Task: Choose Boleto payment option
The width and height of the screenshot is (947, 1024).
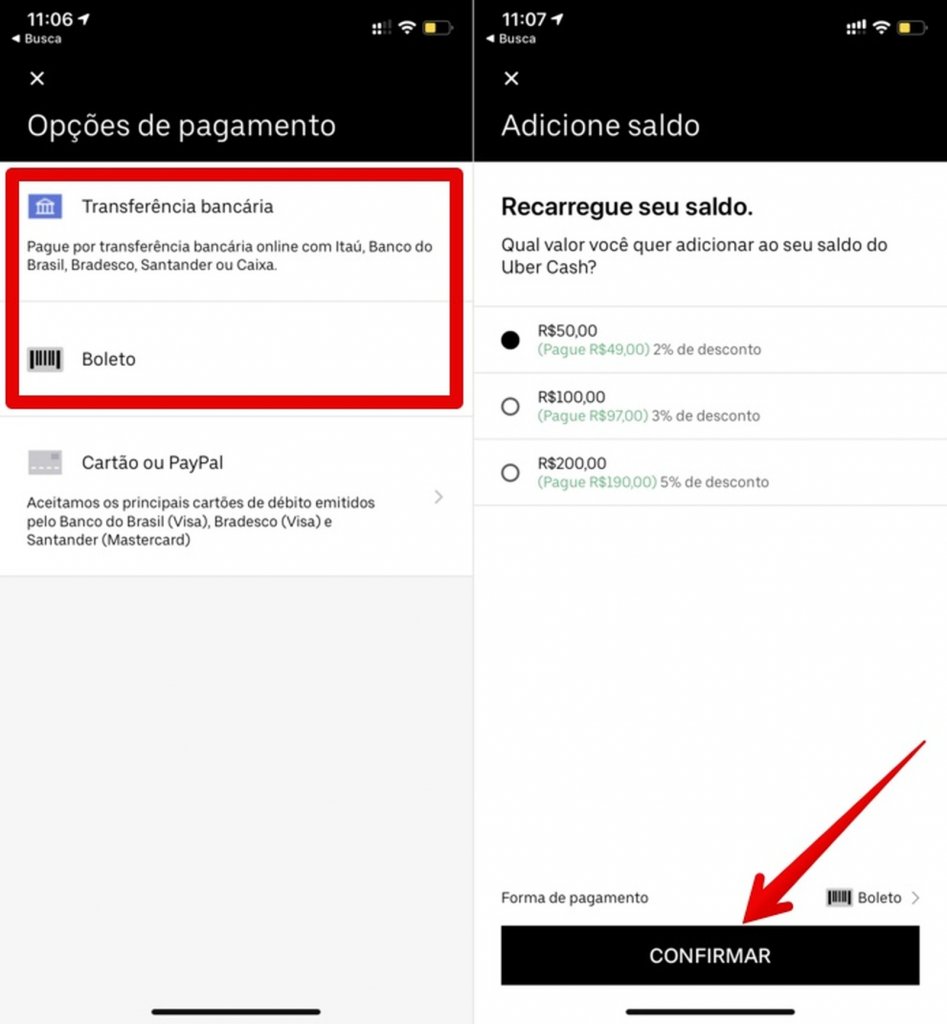Action: 234,349
